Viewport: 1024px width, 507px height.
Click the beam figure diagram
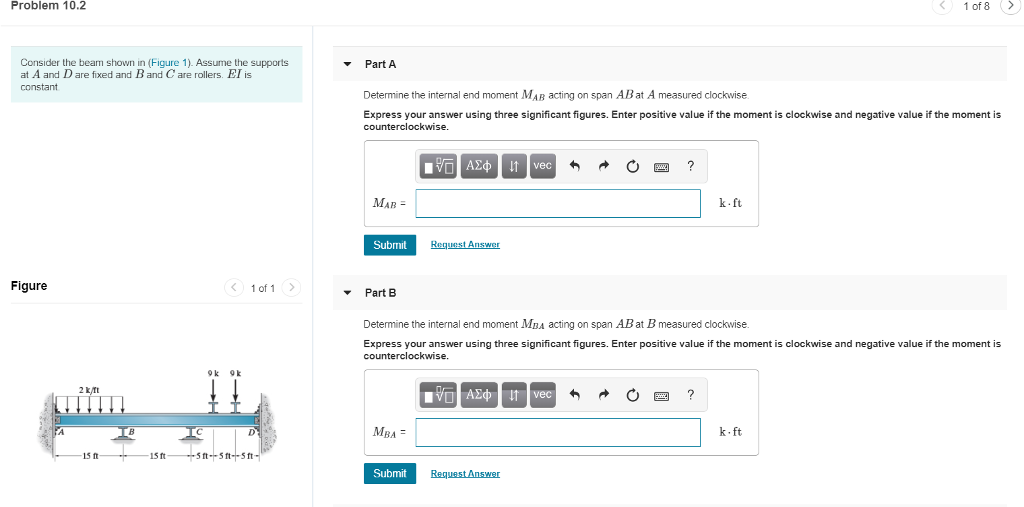coord(157,416)
